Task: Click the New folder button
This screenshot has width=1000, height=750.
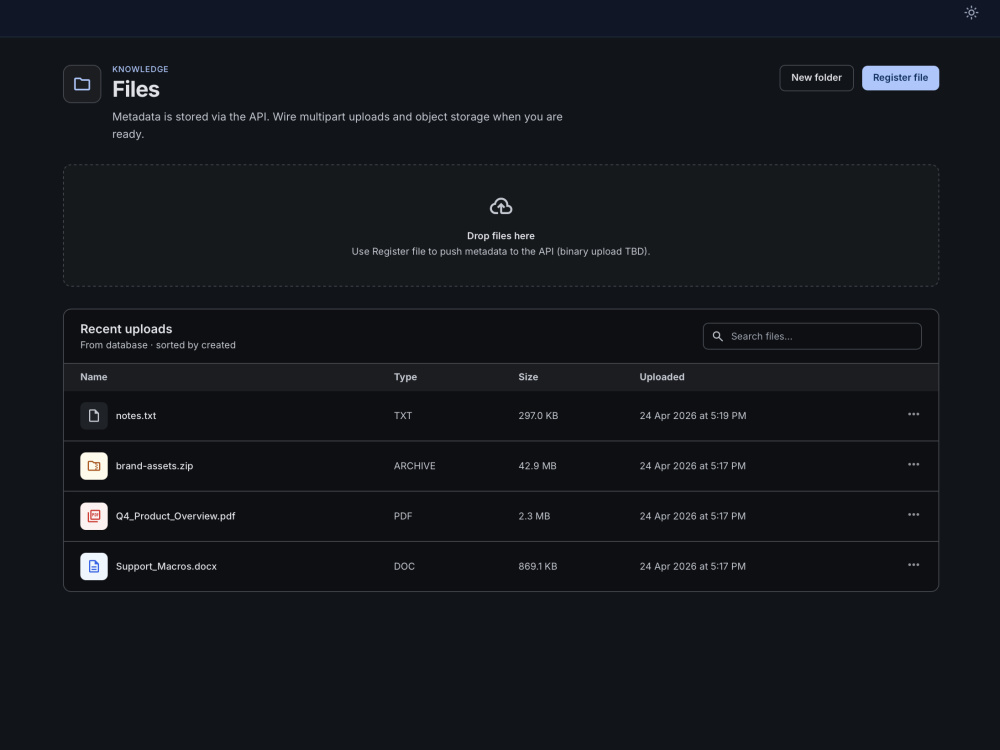Action: coord(816,78)
